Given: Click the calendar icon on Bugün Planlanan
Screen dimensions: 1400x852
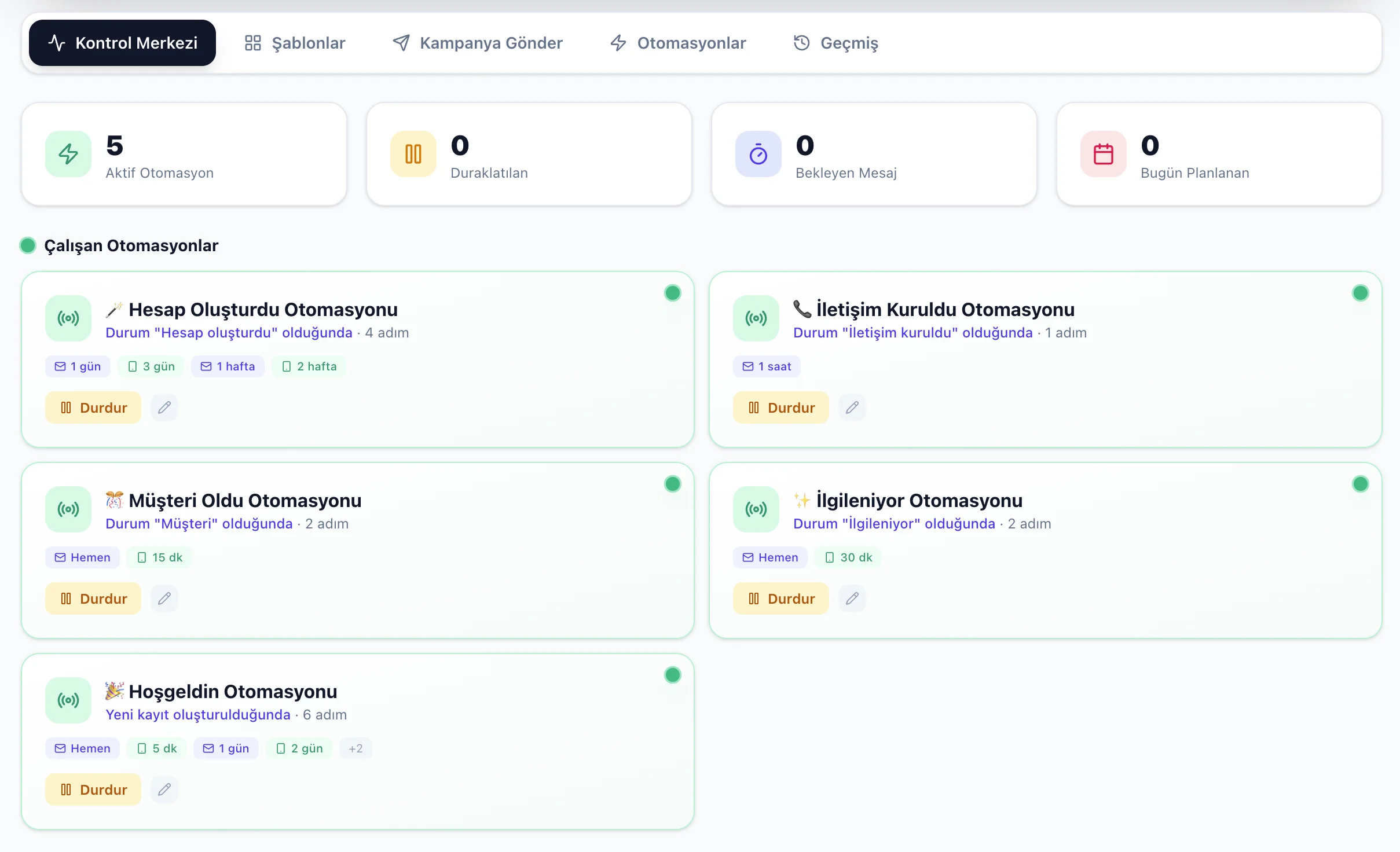Looking at the screenshot, I should 1103,154.
